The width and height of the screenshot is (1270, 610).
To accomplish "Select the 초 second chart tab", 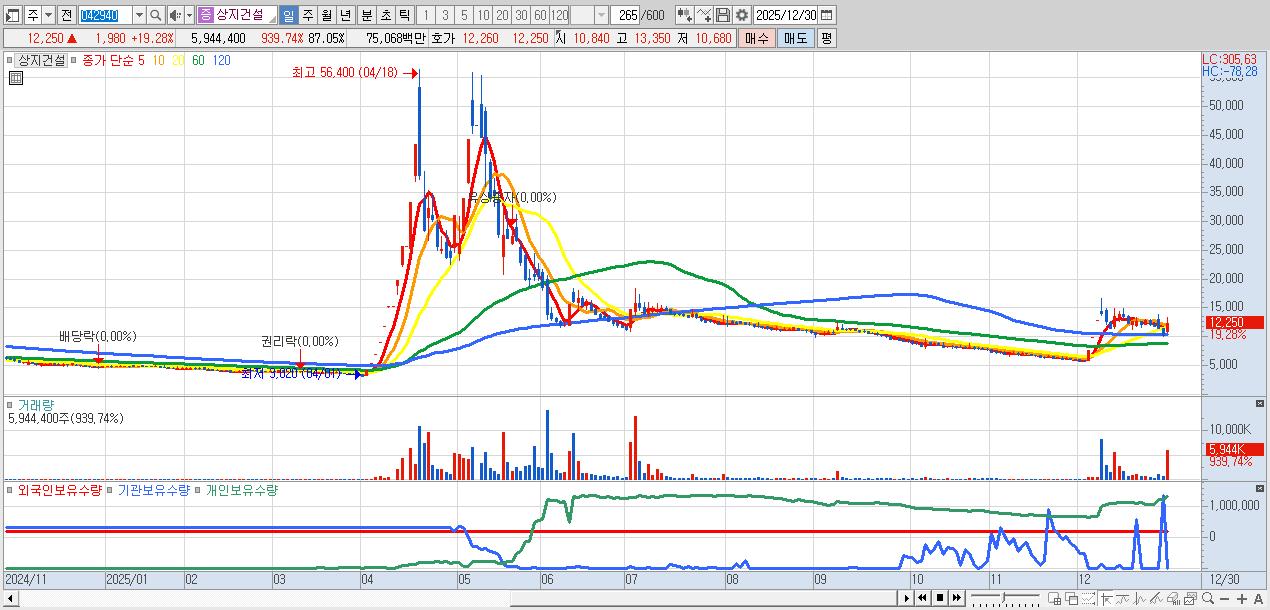I will (386, 15).
